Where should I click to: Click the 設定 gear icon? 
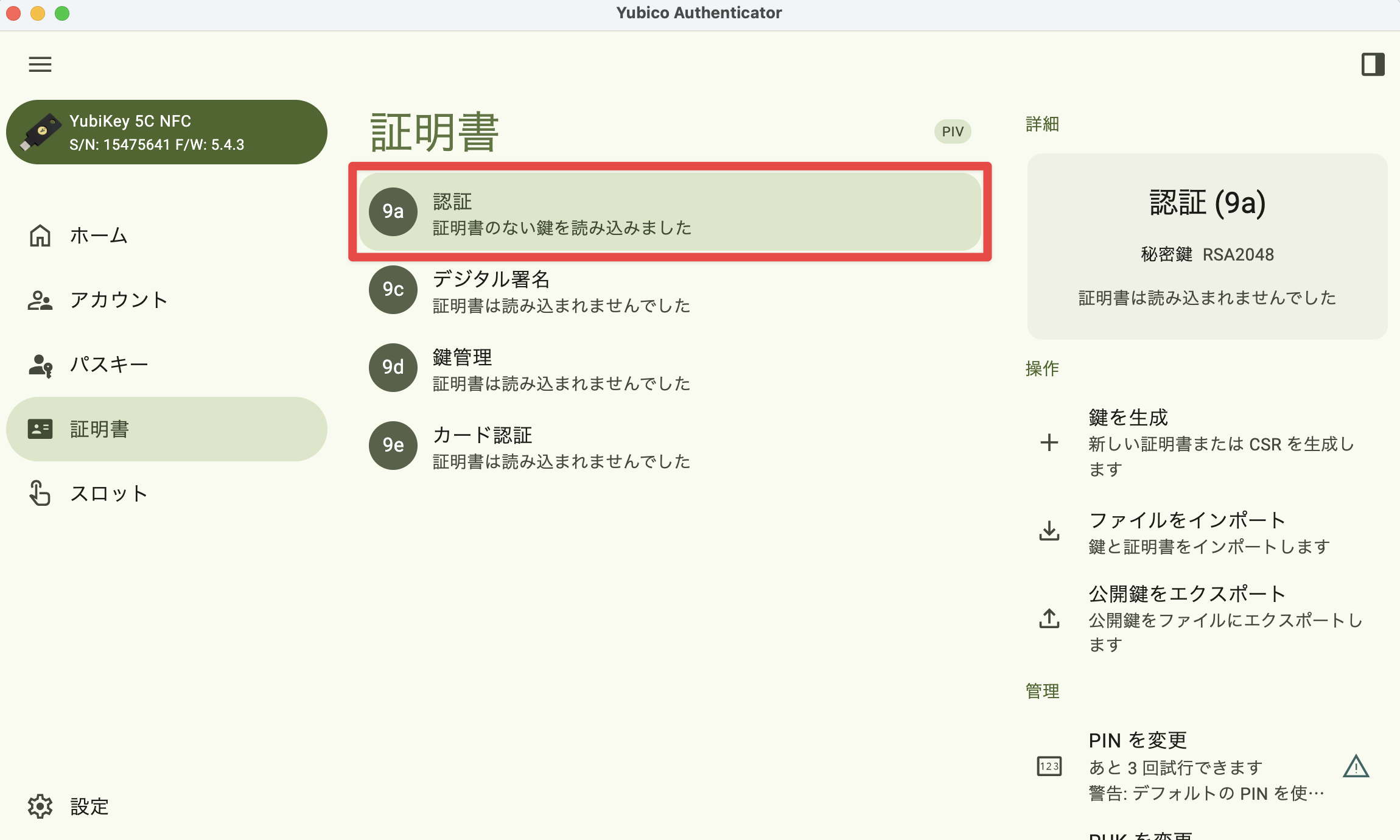40,807
